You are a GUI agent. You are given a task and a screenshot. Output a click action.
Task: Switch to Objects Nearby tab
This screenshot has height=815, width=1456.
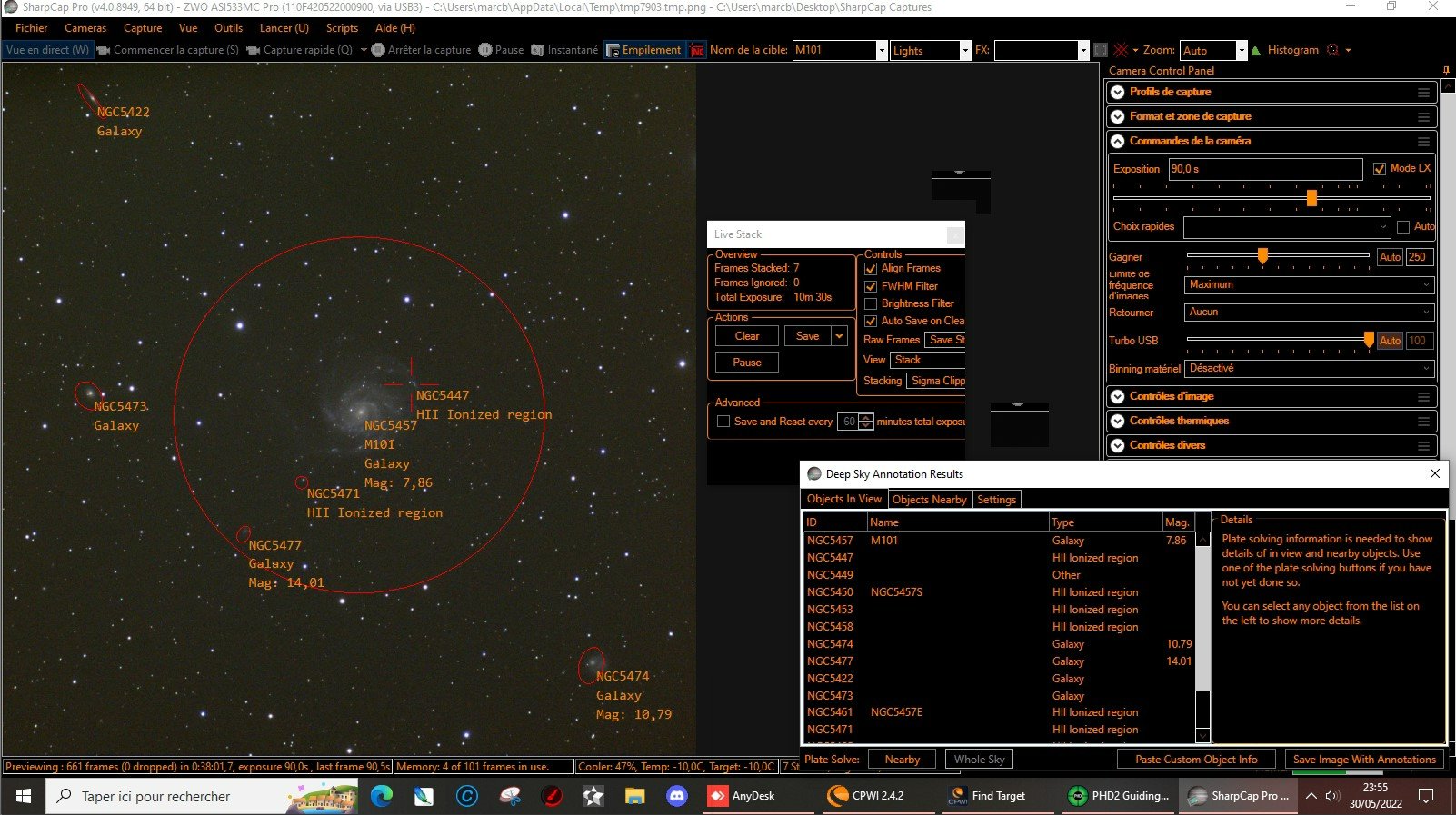tap(929, 500)
